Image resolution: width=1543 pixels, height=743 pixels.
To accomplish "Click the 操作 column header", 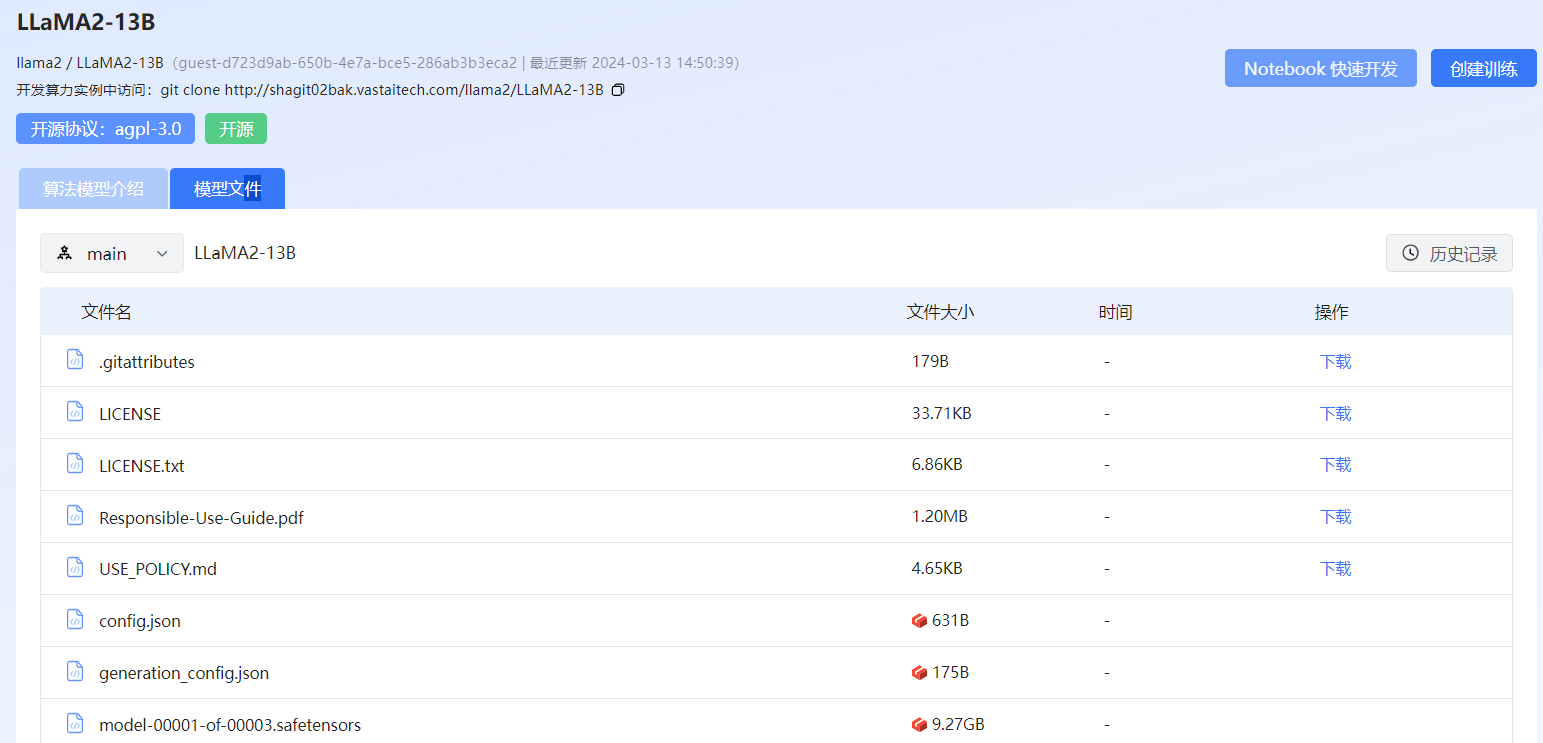I will pos(1331,312).
